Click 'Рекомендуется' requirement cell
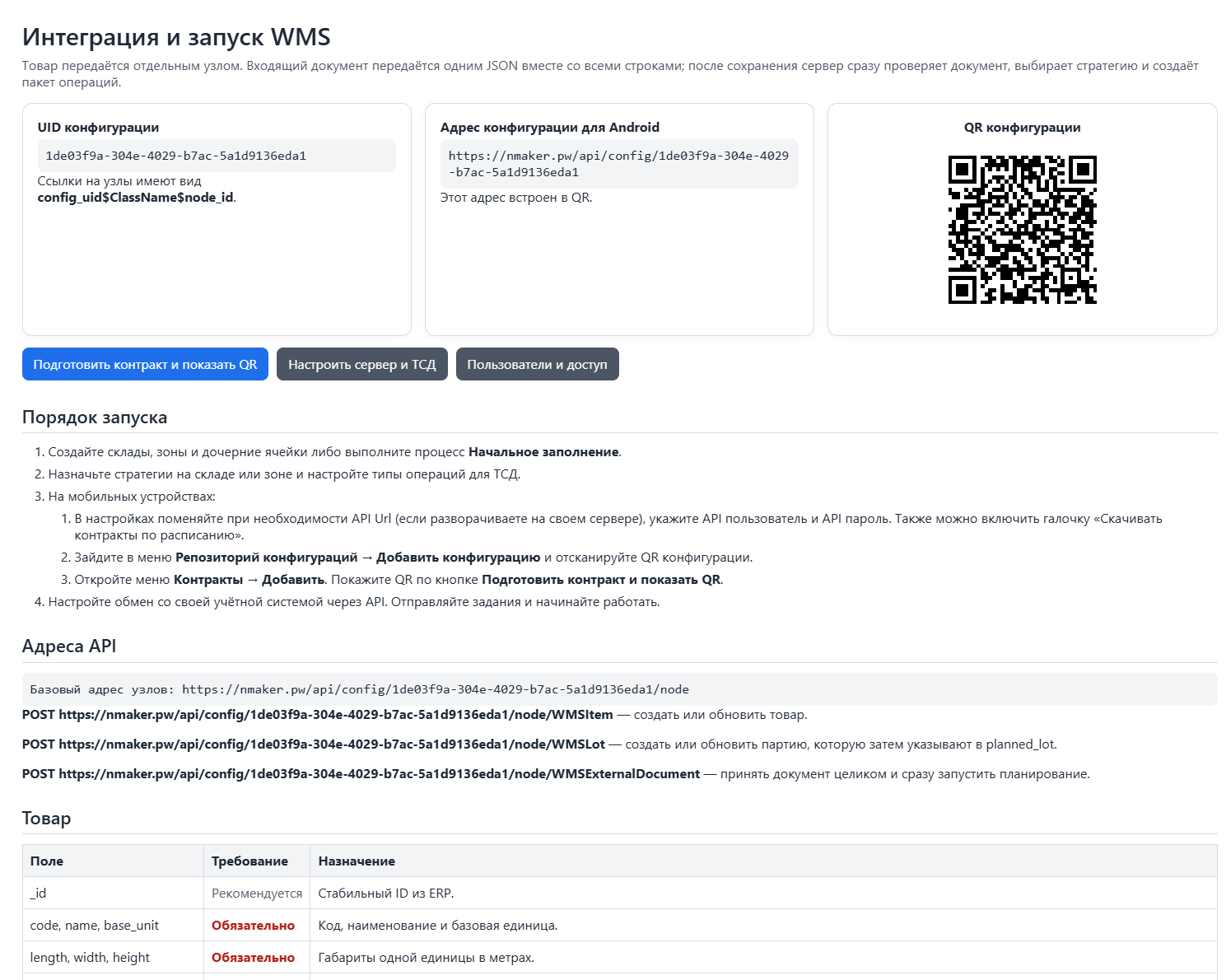Screen dimensions: 1226x980 (257, 894)
